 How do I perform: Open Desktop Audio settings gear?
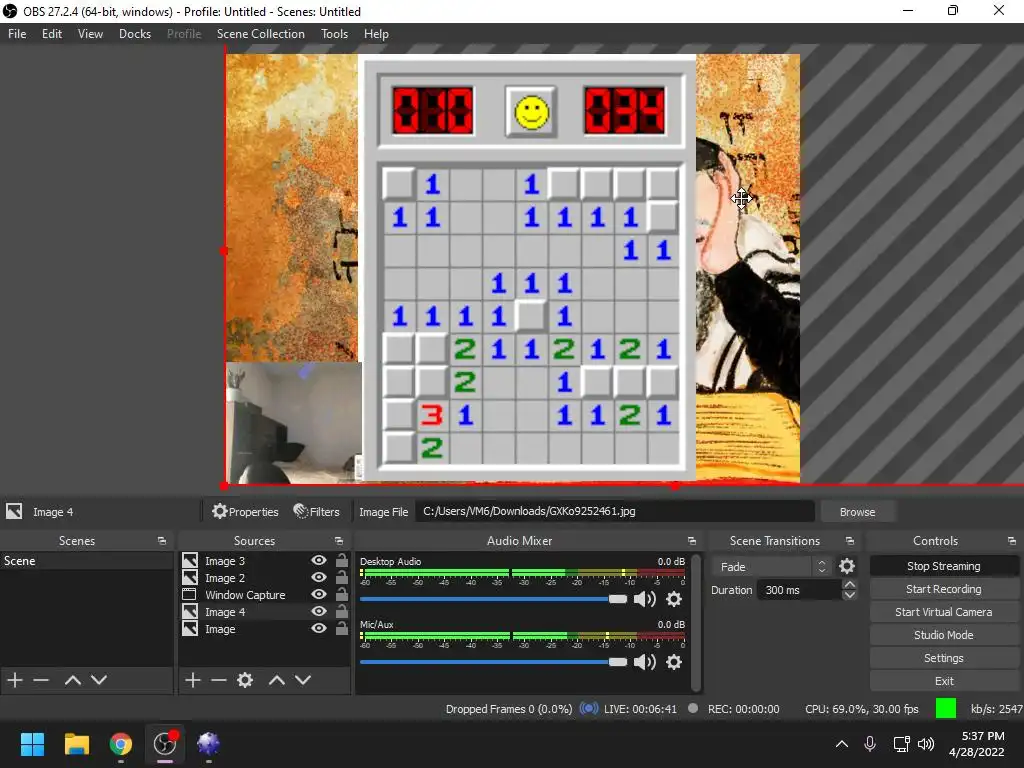point(674,599)
